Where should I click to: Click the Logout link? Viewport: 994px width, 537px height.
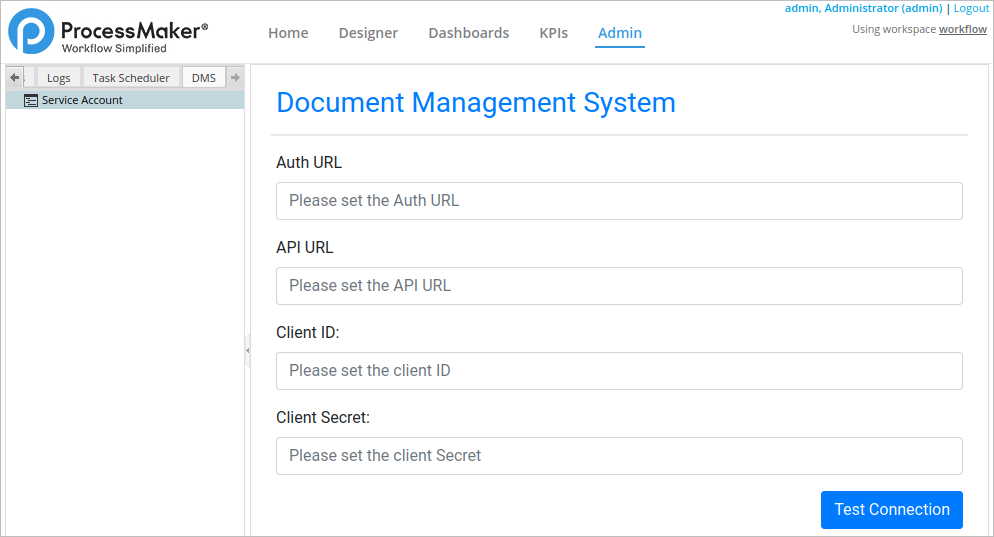tap(971, 8)
